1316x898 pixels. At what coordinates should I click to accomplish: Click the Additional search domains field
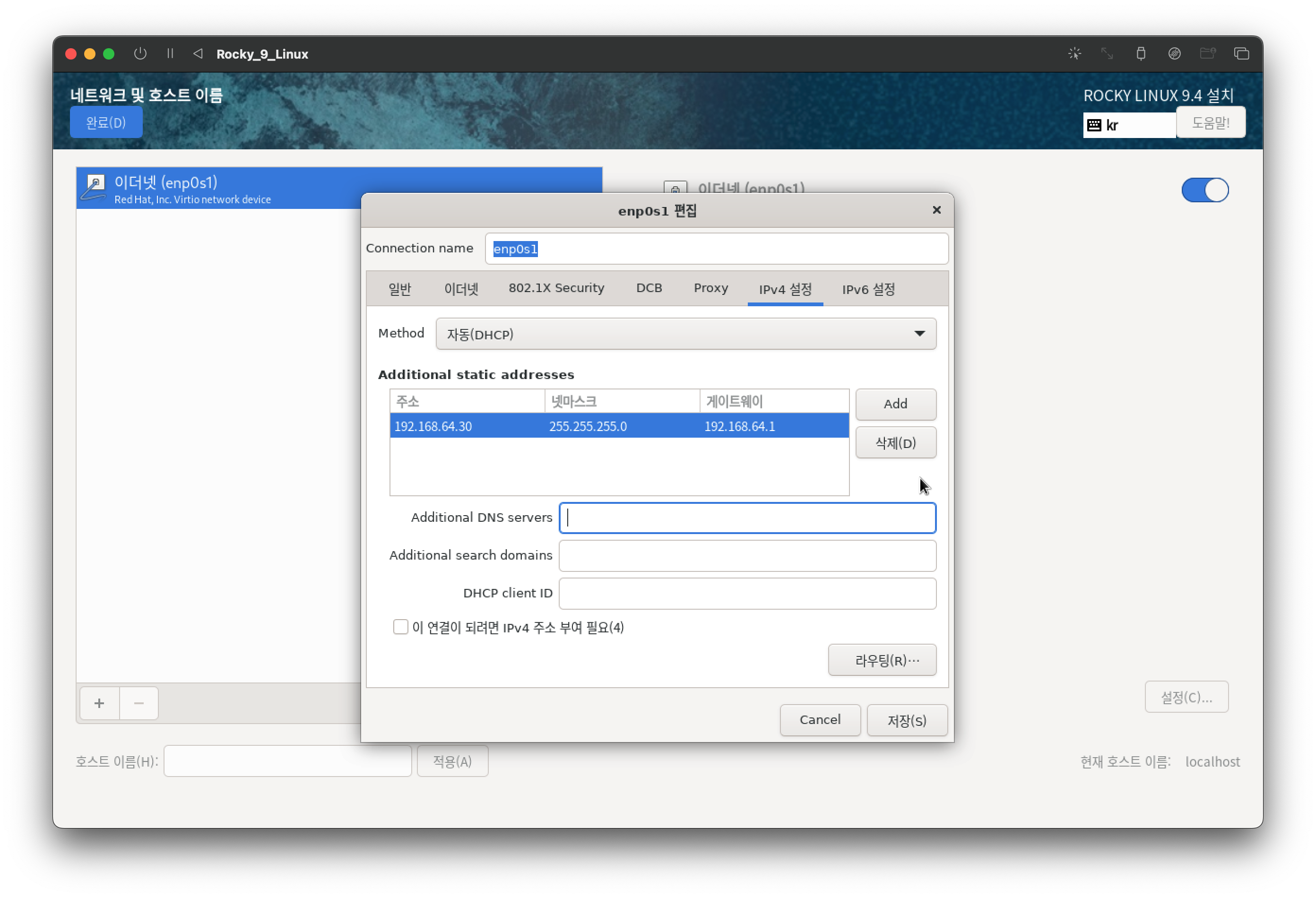coord(747,555)
